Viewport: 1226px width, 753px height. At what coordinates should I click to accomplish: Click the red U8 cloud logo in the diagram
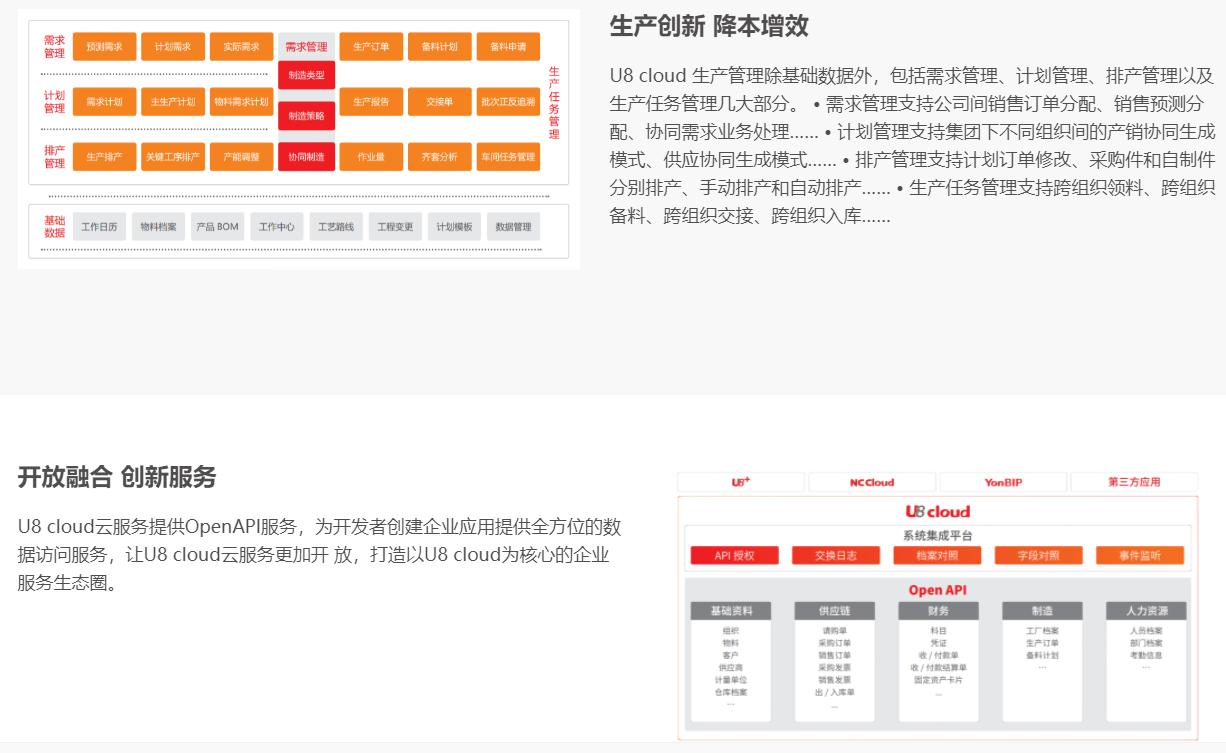click(x=938, y=511)
